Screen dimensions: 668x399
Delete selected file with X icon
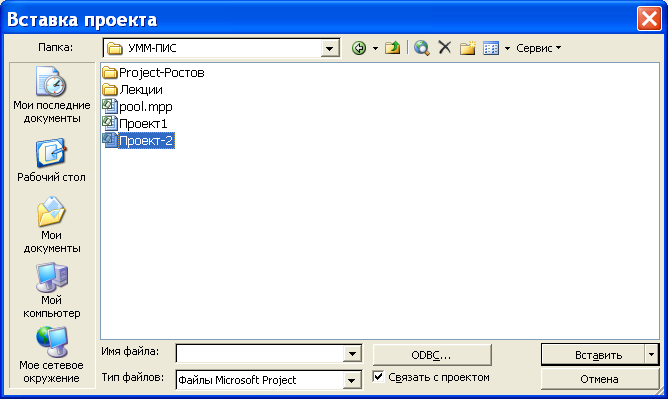(x=445, y=47)
